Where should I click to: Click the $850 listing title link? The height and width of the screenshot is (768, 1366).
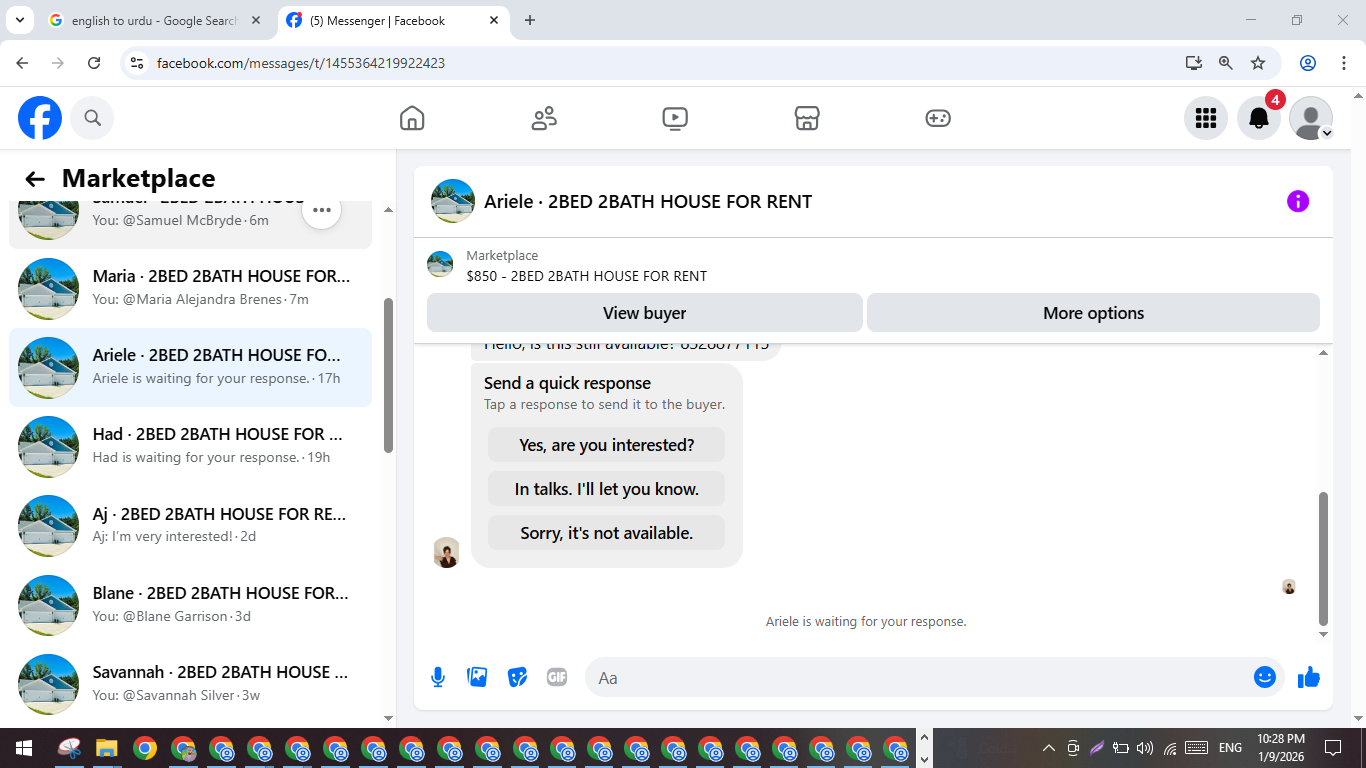[x=586, y=276]
